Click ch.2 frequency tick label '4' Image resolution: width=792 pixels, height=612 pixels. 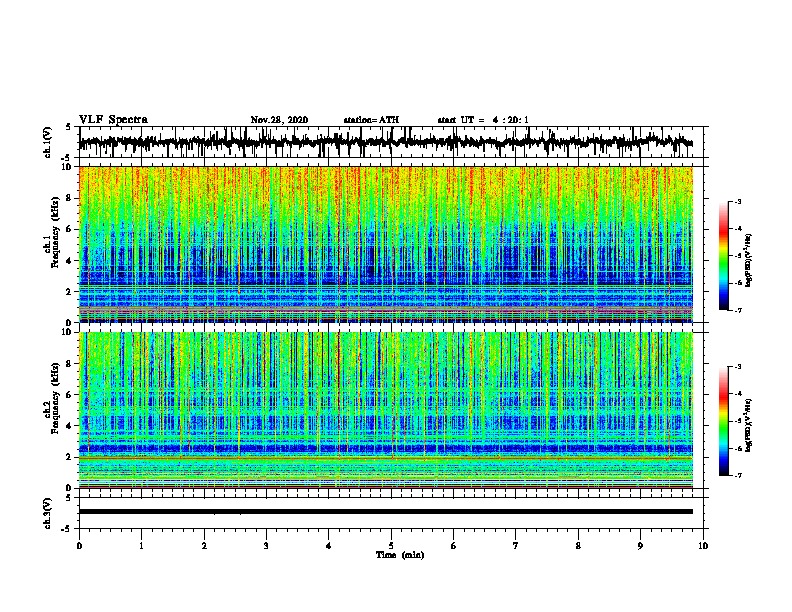pyautogui.click(x=69, y=426)
